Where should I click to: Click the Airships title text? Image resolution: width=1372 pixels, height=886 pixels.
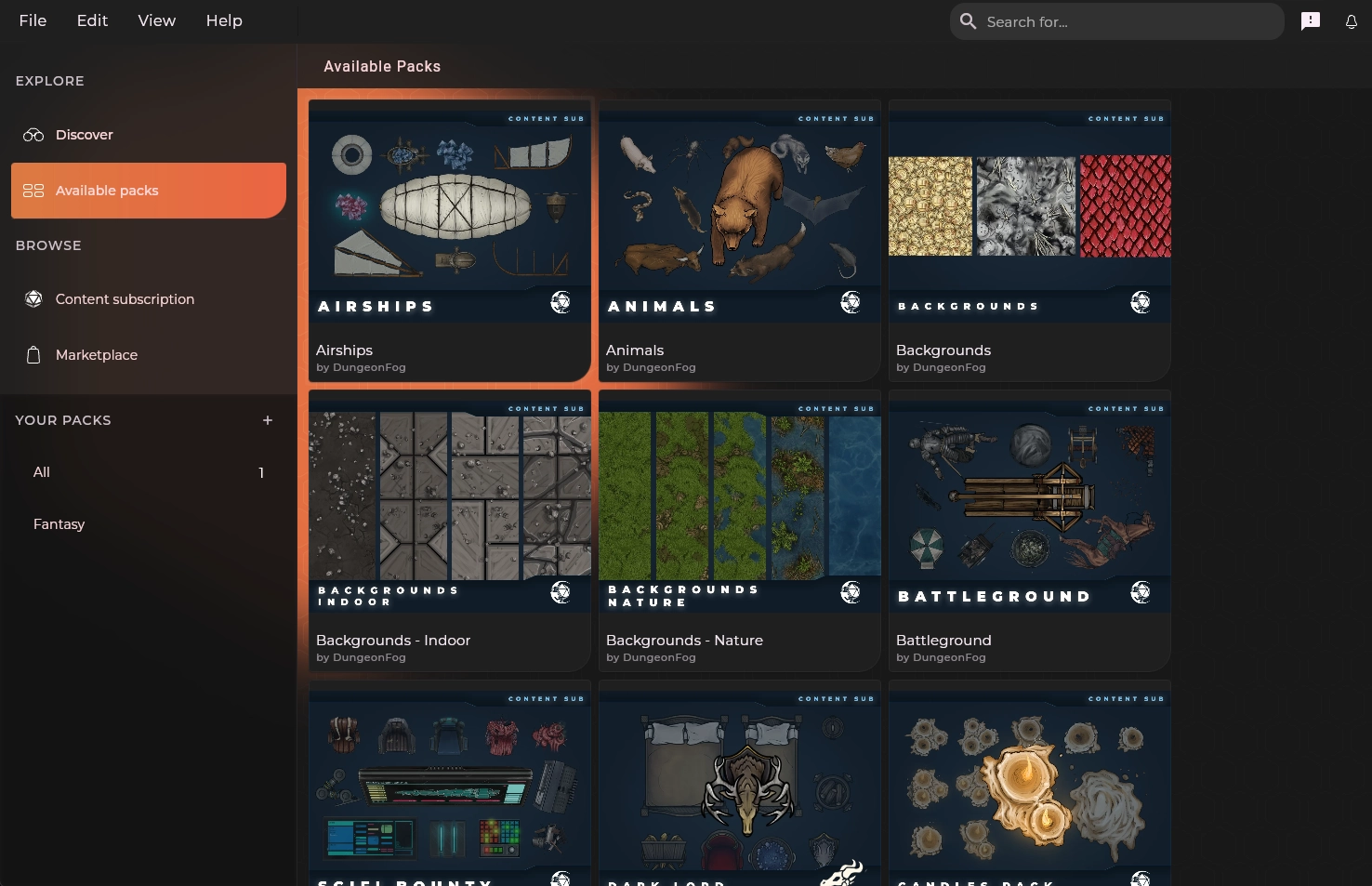(344, 350)
